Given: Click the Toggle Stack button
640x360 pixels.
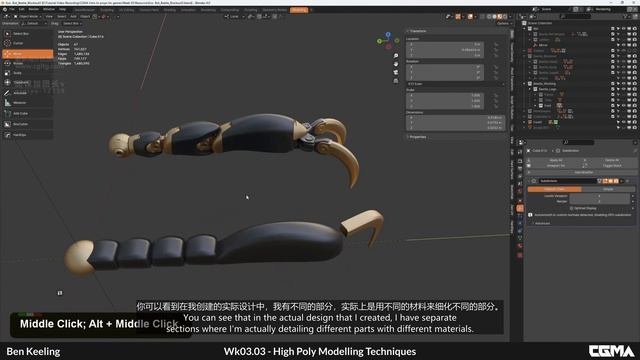Looking at the screenshot, I should click(612, 166).
